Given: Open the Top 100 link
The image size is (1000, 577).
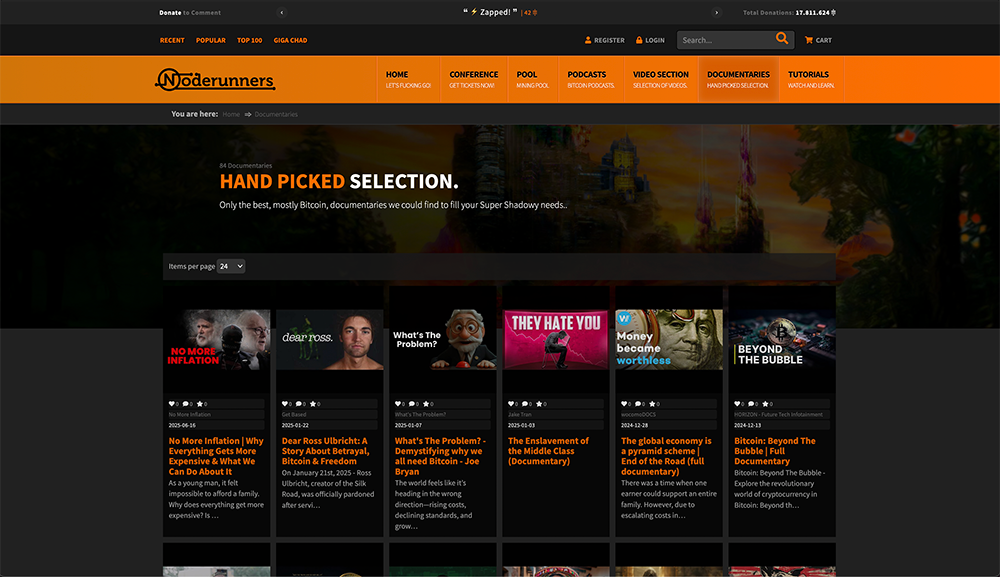Looking at the screenshot, I should point(249,40).
